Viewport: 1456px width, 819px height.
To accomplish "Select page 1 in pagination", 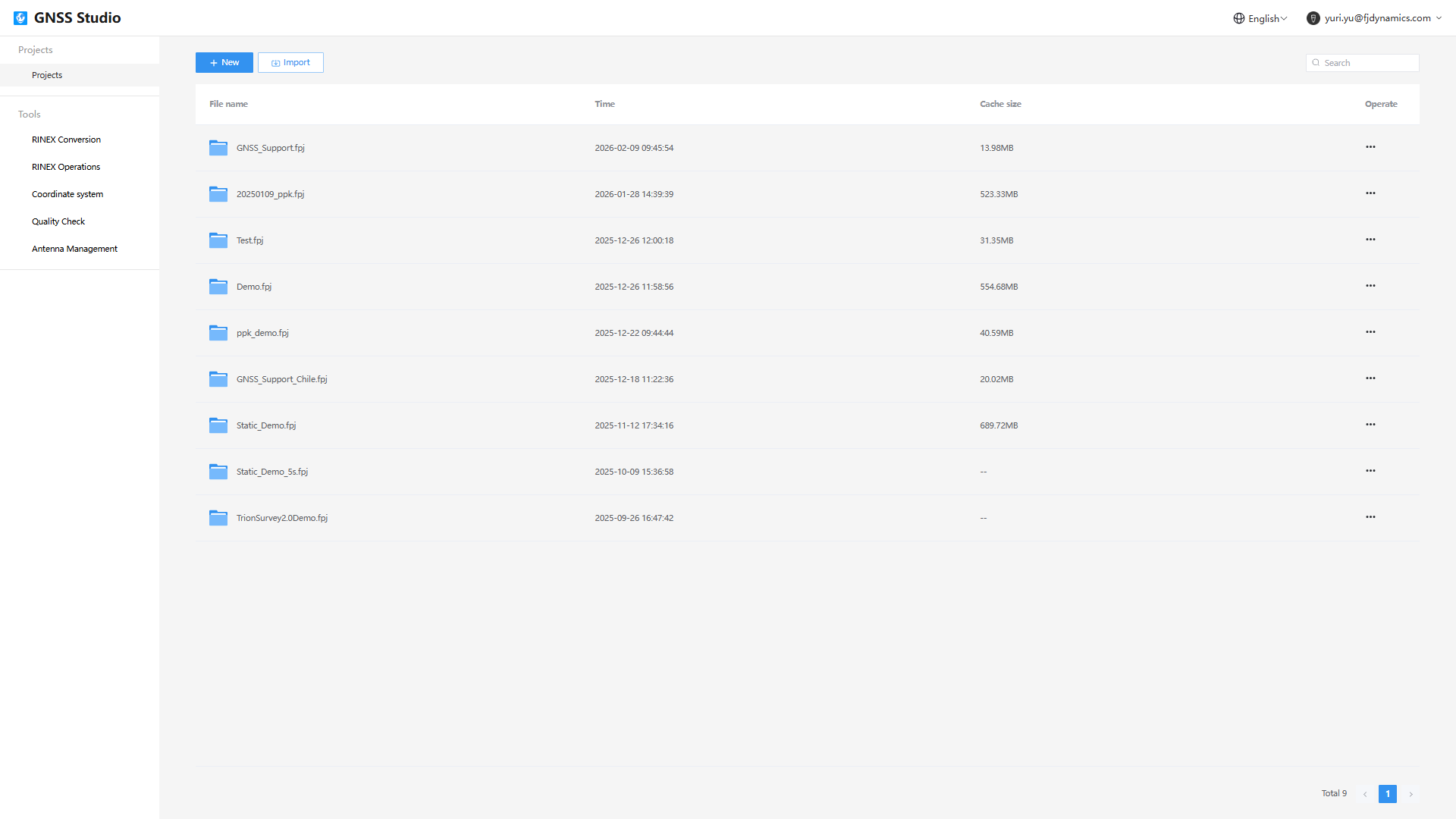I will click(x=1388, y=794).
